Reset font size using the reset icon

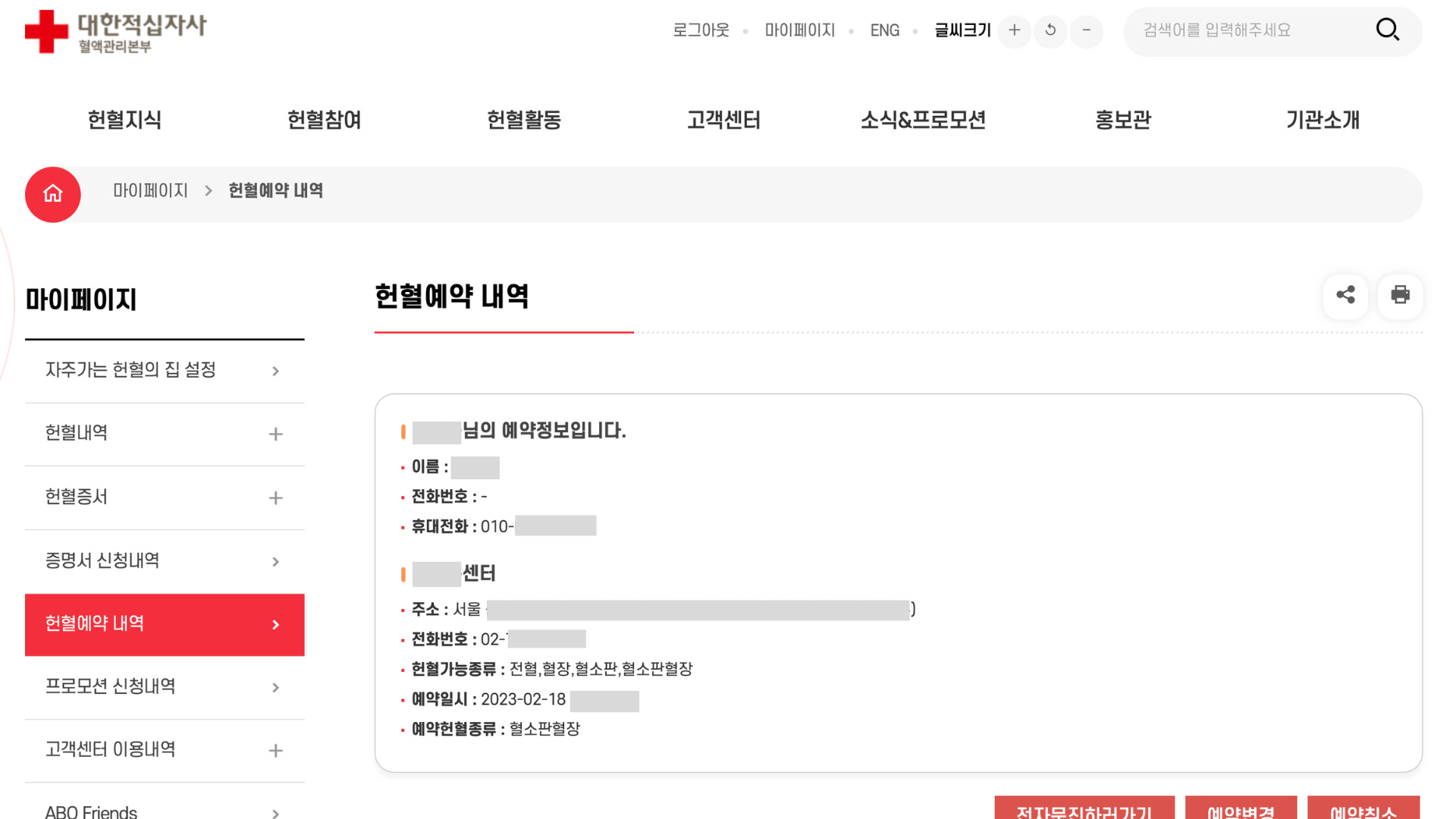point(1050,31)
